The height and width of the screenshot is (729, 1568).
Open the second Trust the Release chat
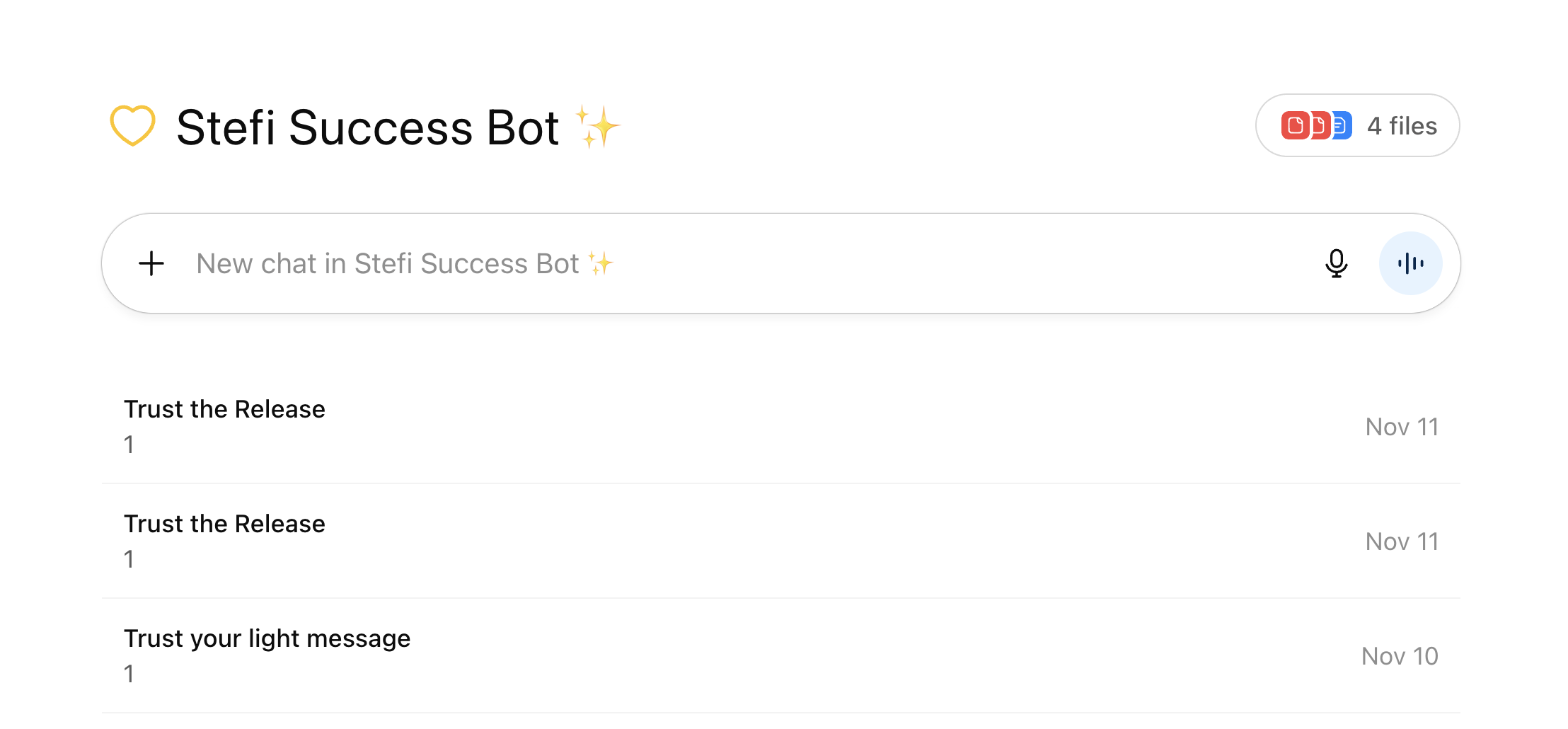tap(224, 524)
